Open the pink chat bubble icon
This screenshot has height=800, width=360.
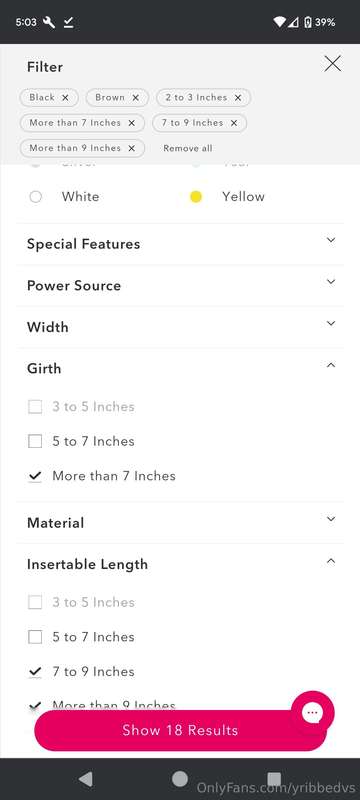click(313, 713)
